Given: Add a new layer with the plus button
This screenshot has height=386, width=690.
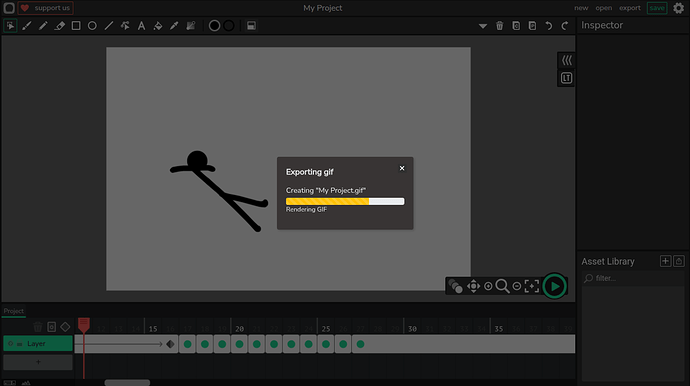Looking at the screenshot, I should [38, 362].
